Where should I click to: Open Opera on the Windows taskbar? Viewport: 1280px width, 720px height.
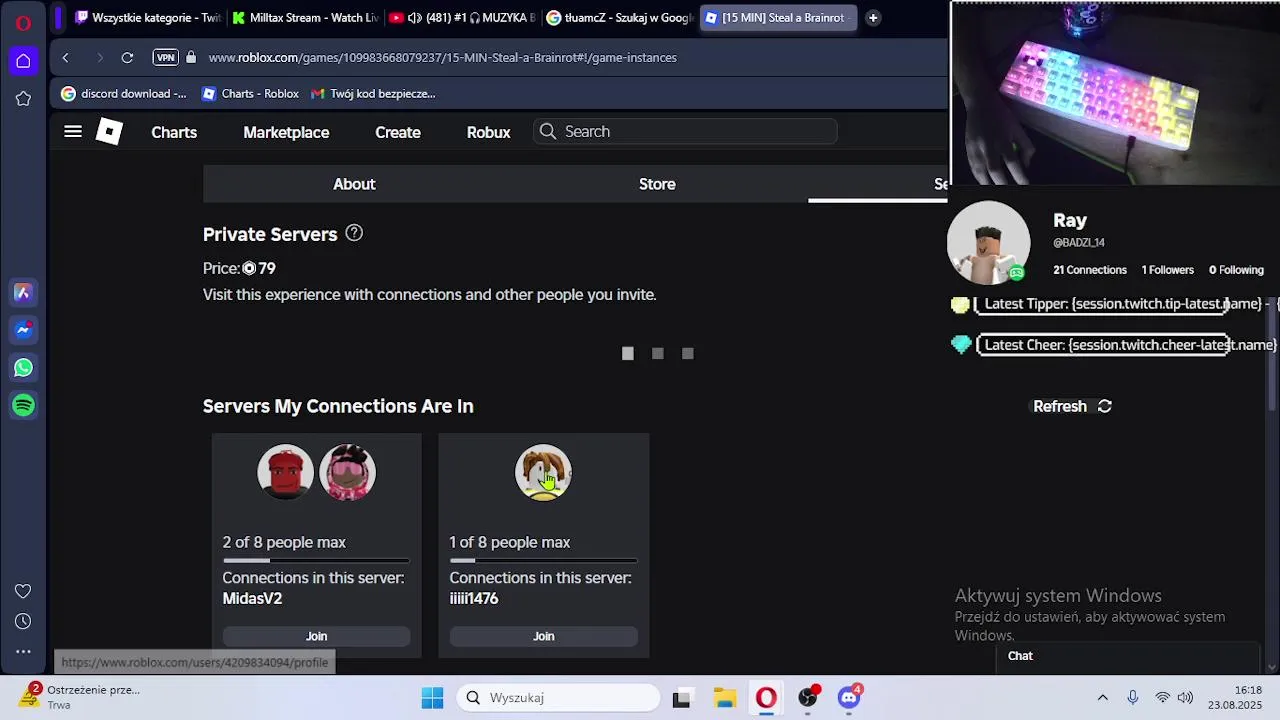pos(766,698)
